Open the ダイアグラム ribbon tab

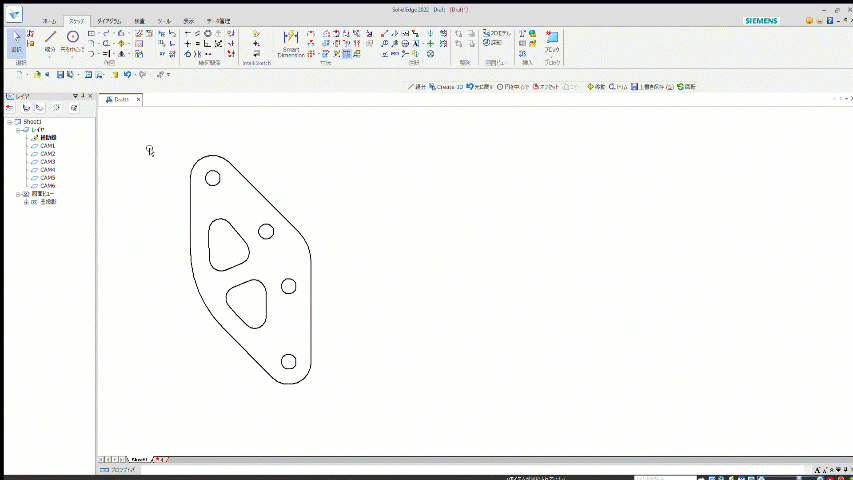(109, 21)
